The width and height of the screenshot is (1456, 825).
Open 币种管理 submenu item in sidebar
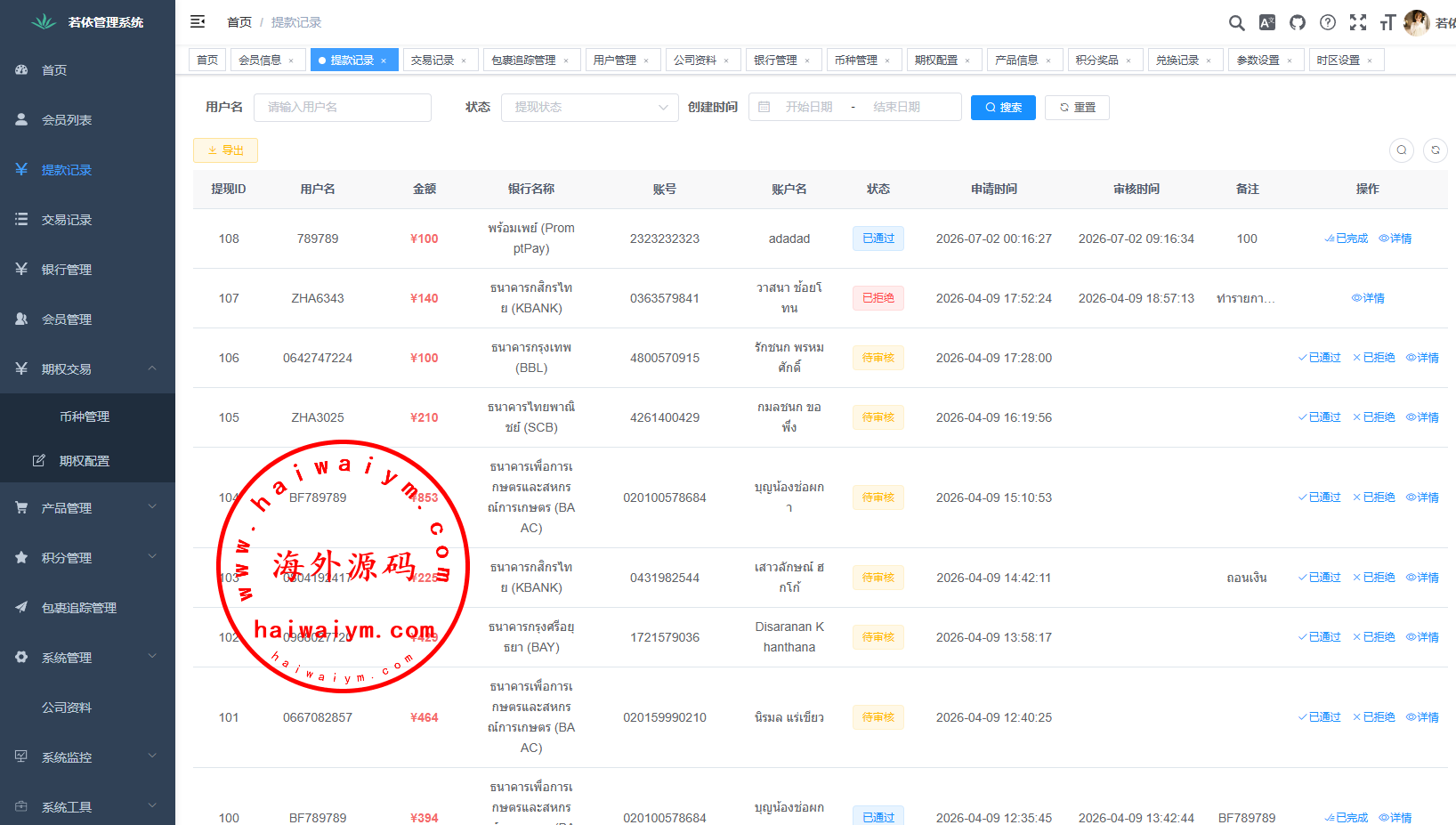[87, 417]
